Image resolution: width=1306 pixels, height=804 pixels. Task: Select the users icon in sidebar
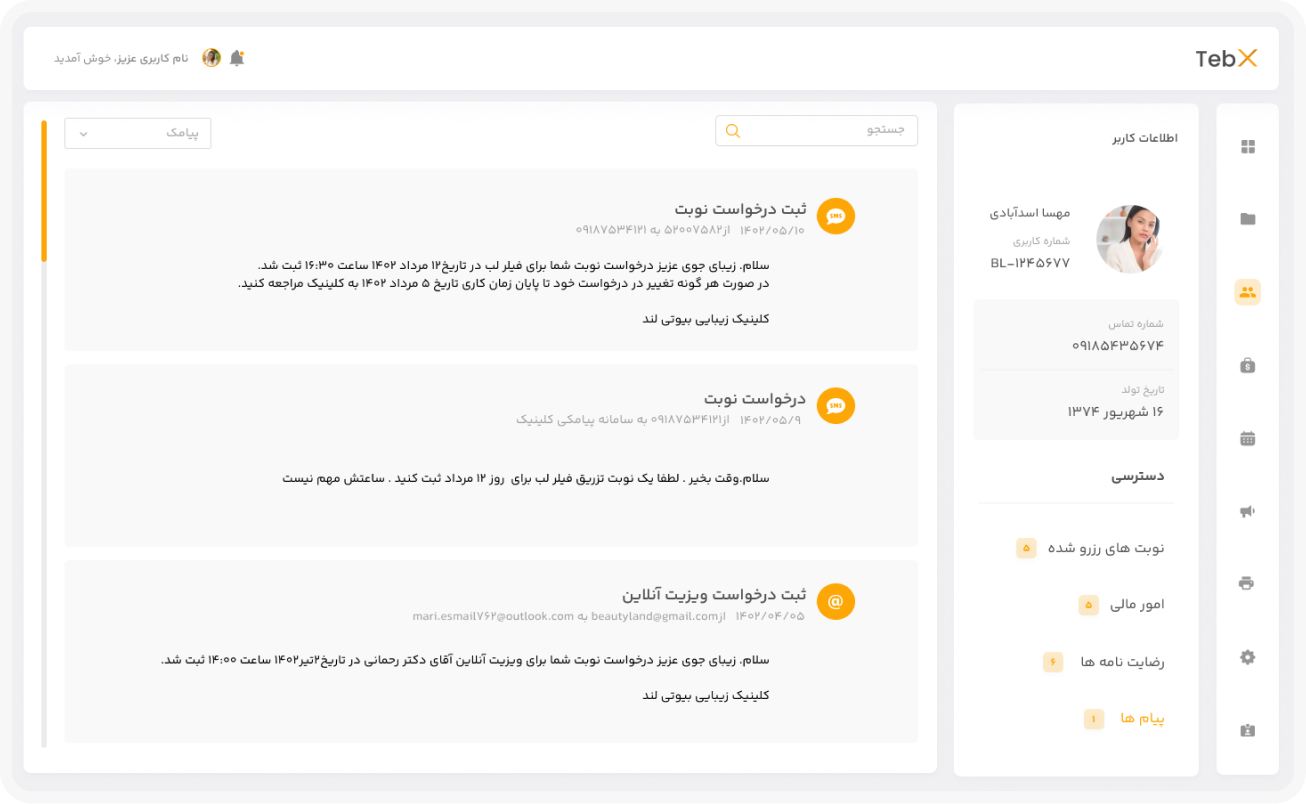1247,292
